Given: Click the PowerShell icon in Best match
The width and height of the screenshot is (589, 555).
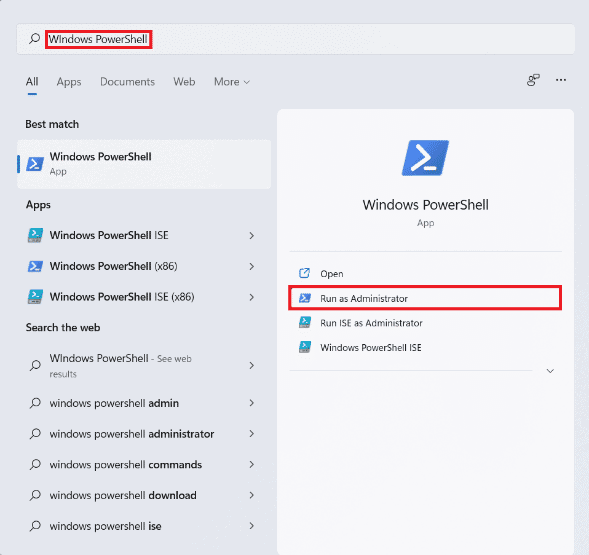Looking at the screenshot, I should (x=35, y=164).
